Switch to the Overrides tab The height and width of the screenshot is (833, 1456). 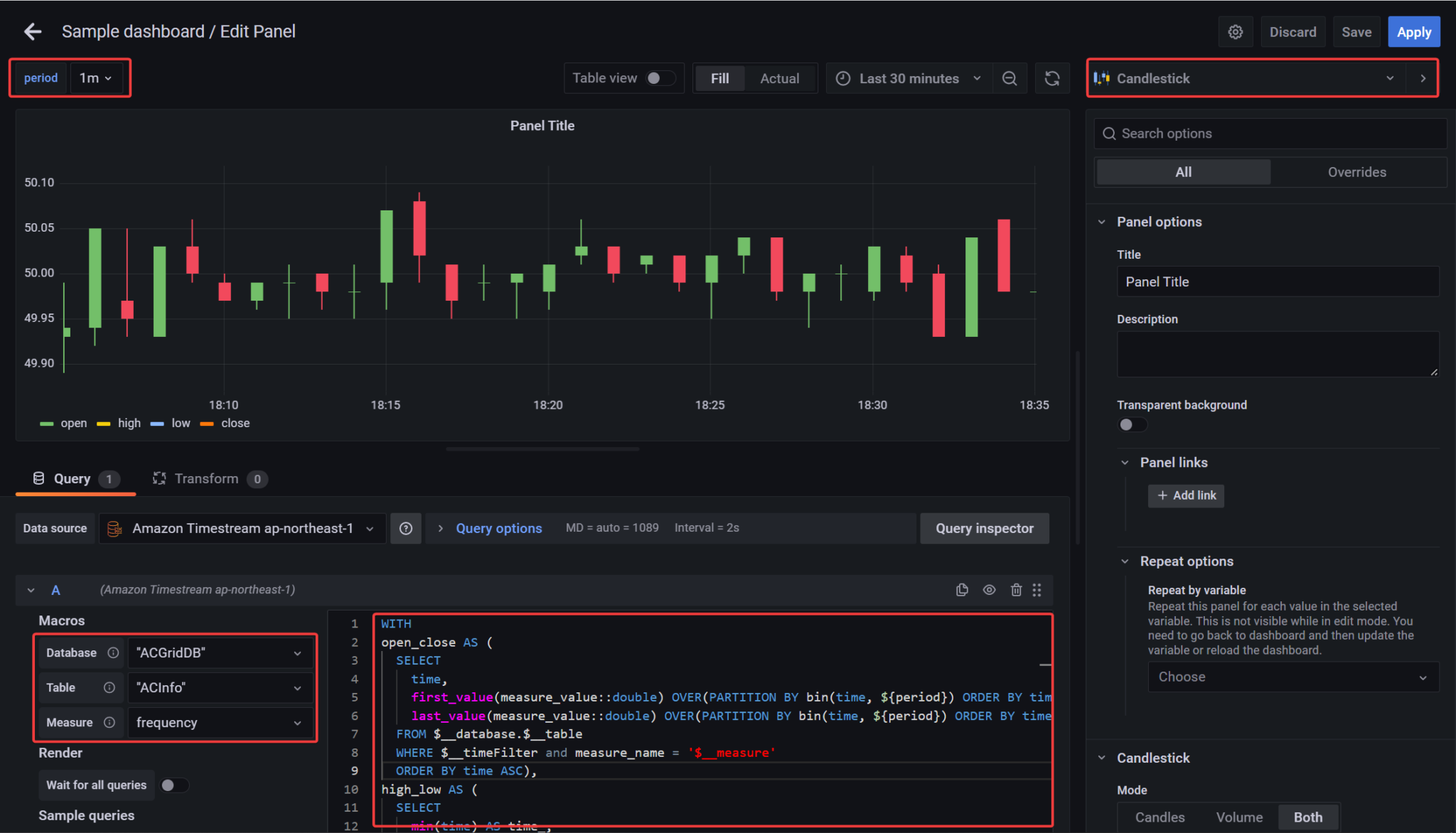click(x=1356, y=171)
